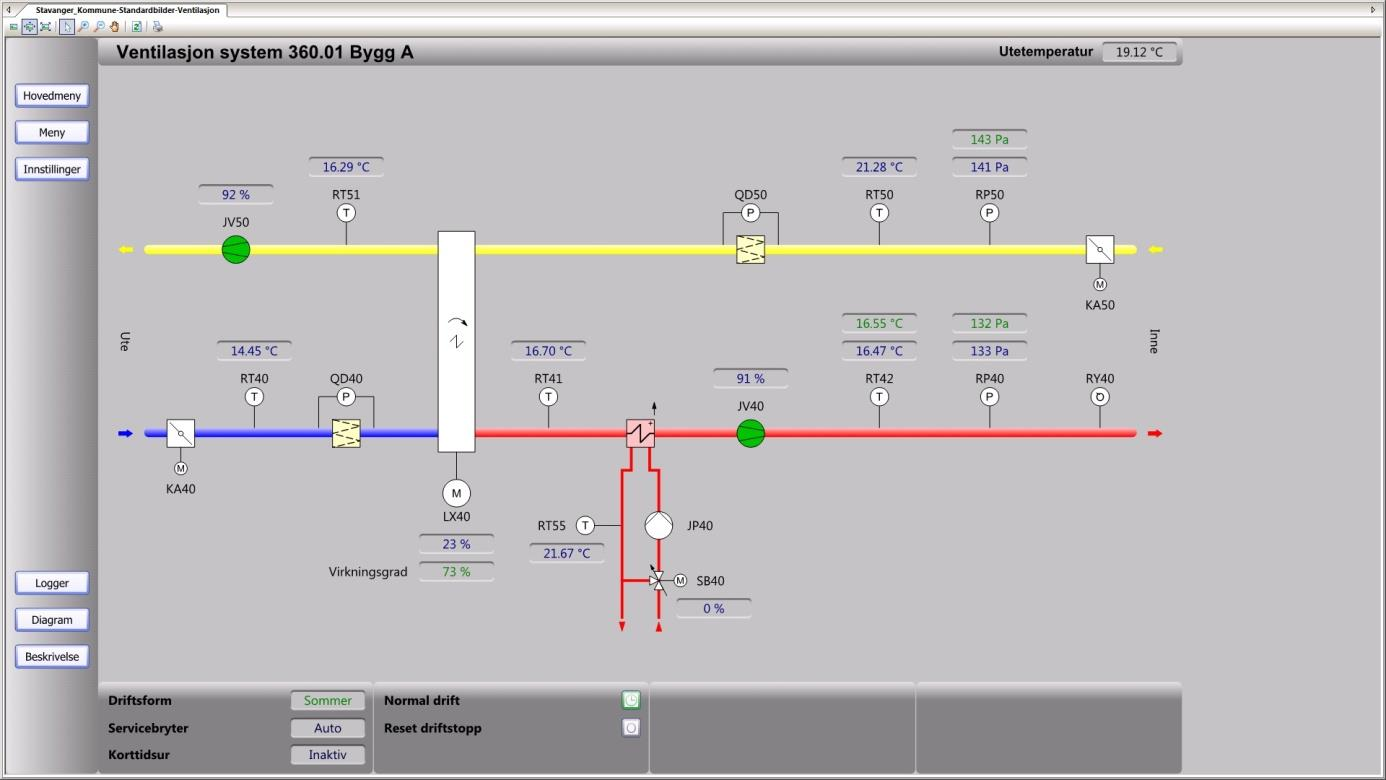Viewport: 1386px width, 780px height.
Task: Click the 132 Pa setpoint above RP40
Action: (989, 323)
